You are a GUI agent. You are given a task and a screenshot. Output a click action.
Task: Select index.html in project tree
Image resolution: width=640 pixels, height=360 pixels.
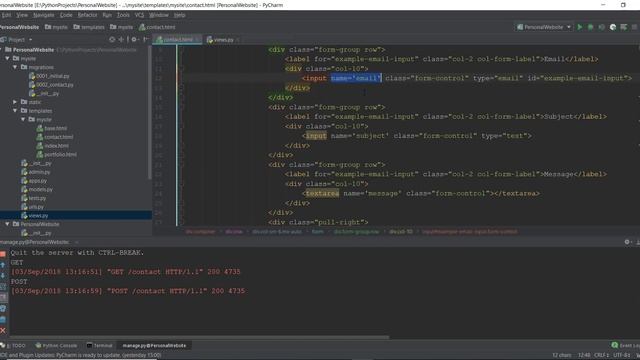pos(53,146)
